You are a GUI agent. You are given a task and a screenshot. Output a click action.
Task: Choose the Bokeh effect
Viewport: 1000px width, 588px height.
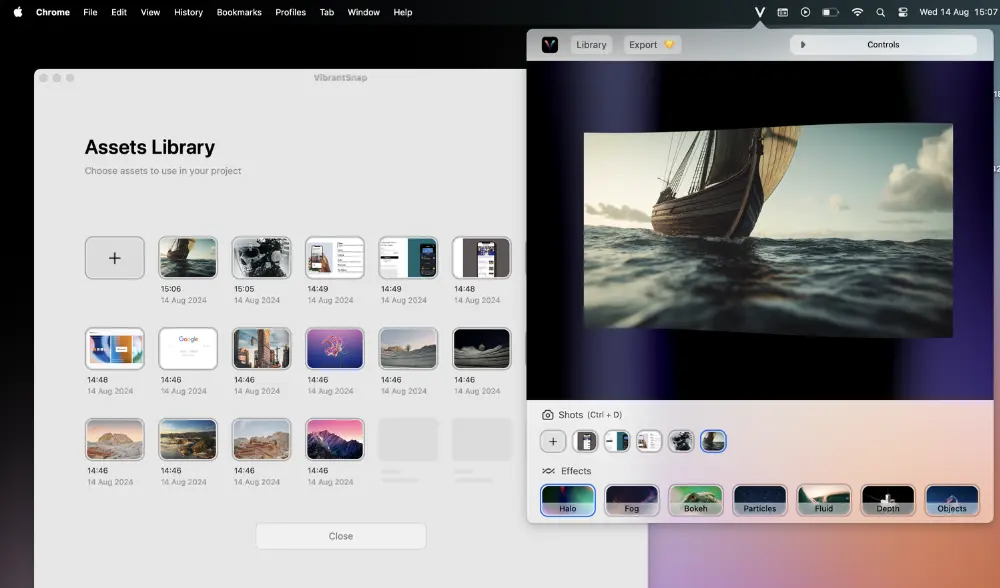[696, 500]
